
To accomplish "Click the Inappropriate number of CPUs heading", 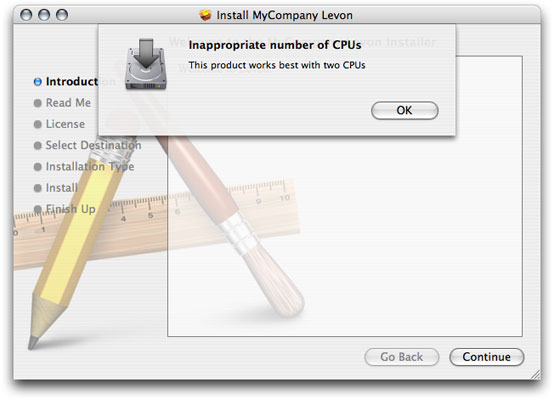I will (275, 45).
